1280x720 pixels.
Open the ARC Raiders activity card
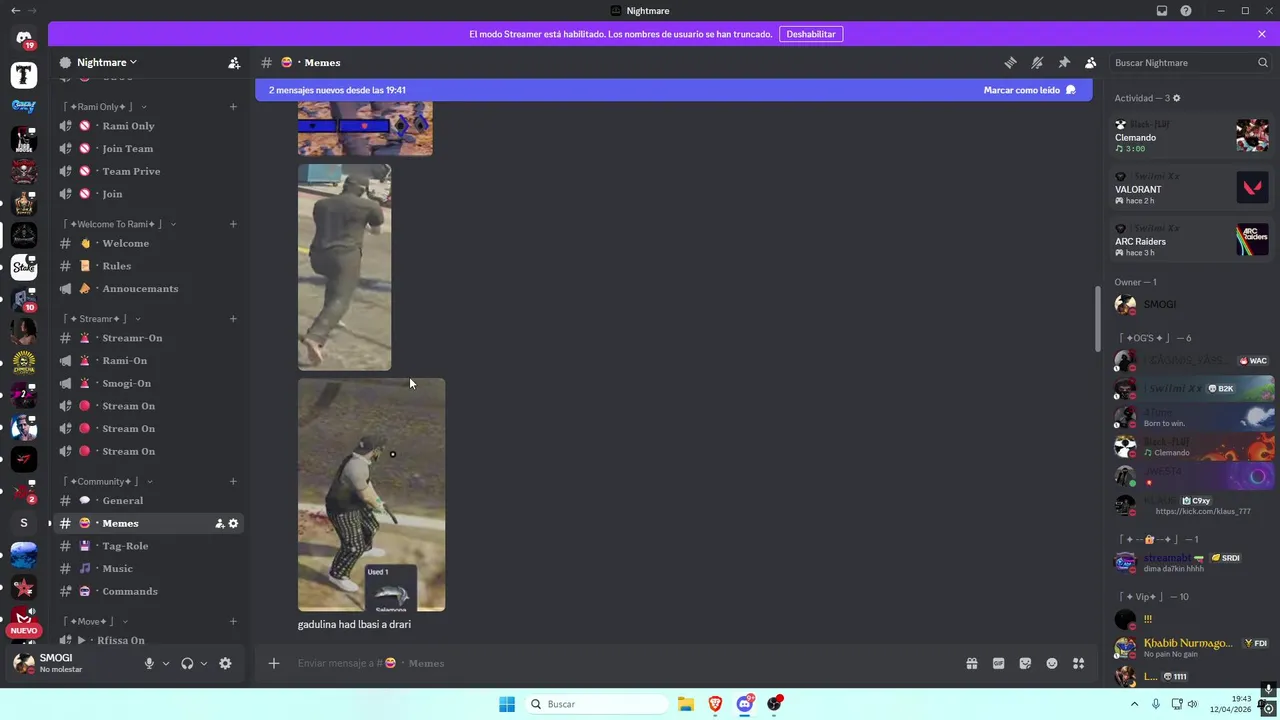point(1192,240)
